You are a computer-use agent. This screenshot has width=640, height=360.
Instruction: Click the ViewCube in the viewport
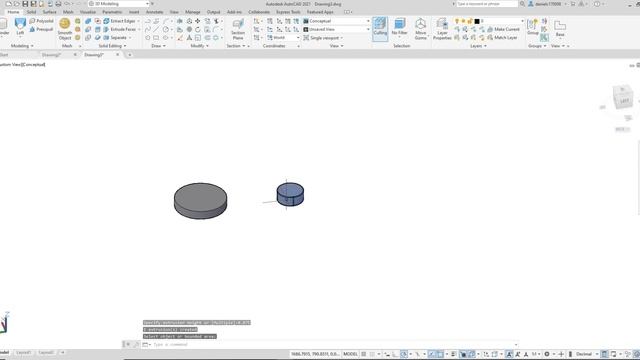pyautogui.click(x=623, y=98)
